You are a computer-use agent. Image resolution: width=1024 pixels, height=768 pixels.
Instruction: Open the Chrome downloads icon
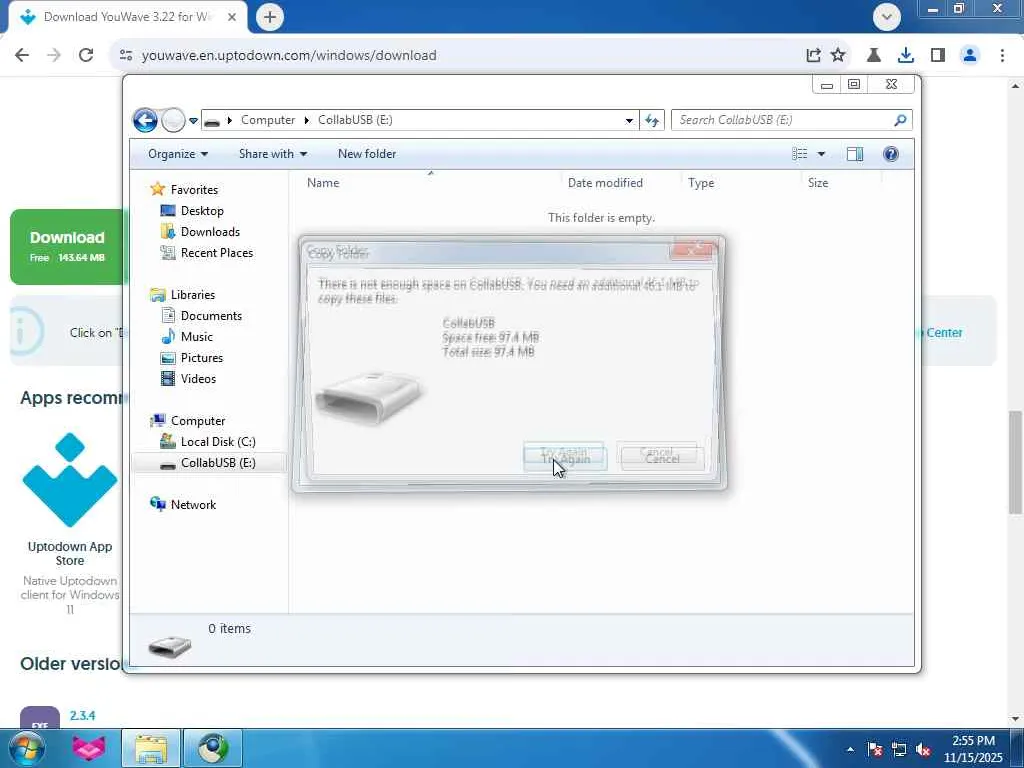click(x=906, y=56)
